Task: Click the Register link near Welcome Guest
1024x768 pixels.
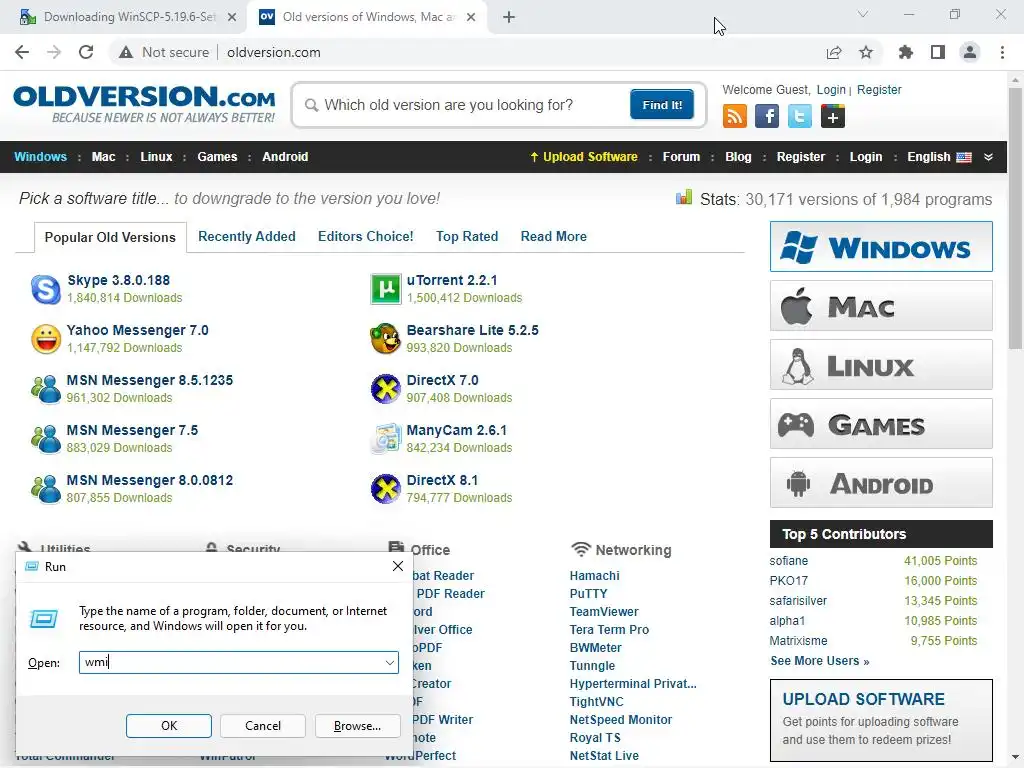Action: click(x=879, y=90)
